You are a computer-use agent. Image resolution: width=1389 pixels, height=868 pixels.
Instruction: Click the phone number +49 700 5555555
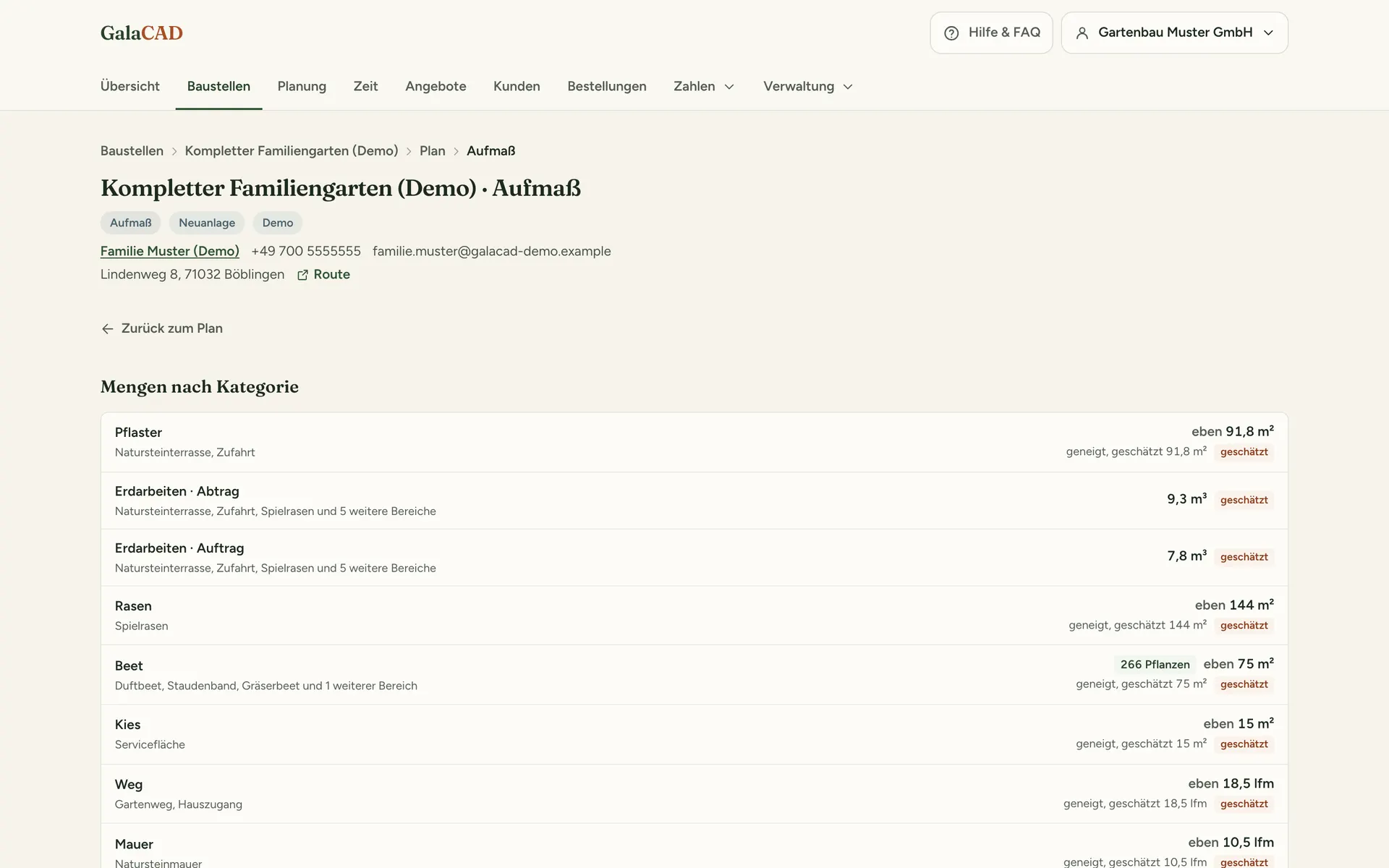[306, 251]
